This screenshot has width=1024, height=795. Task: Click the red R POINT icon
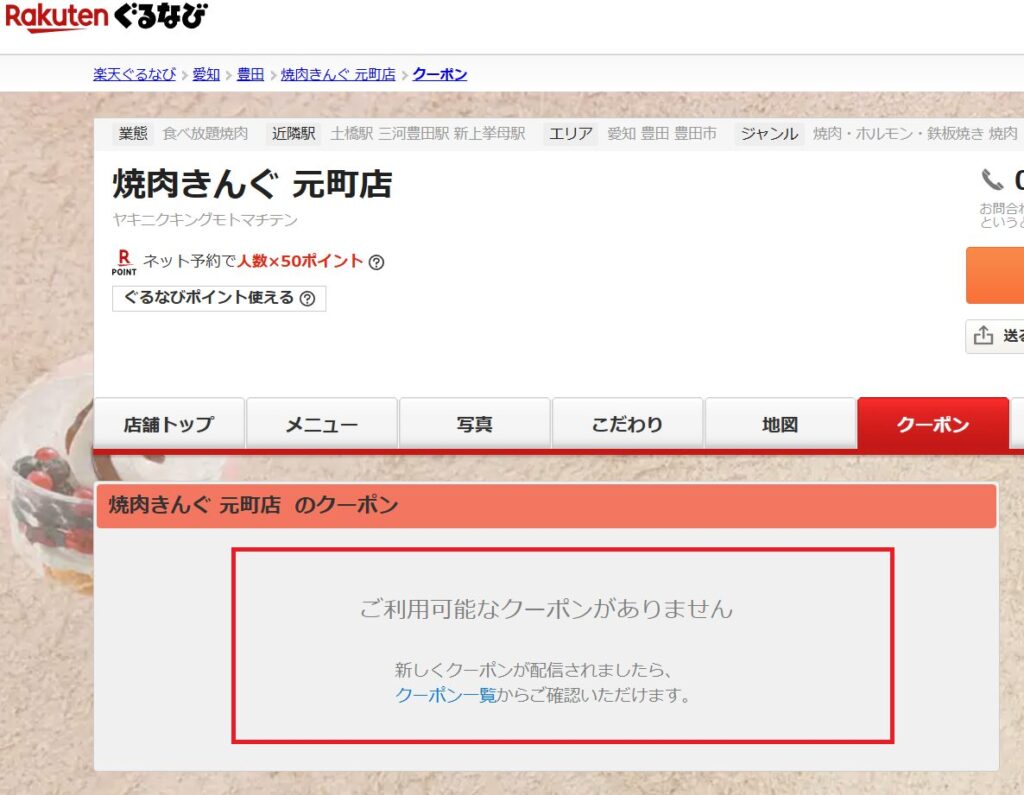tap(124, 262)
